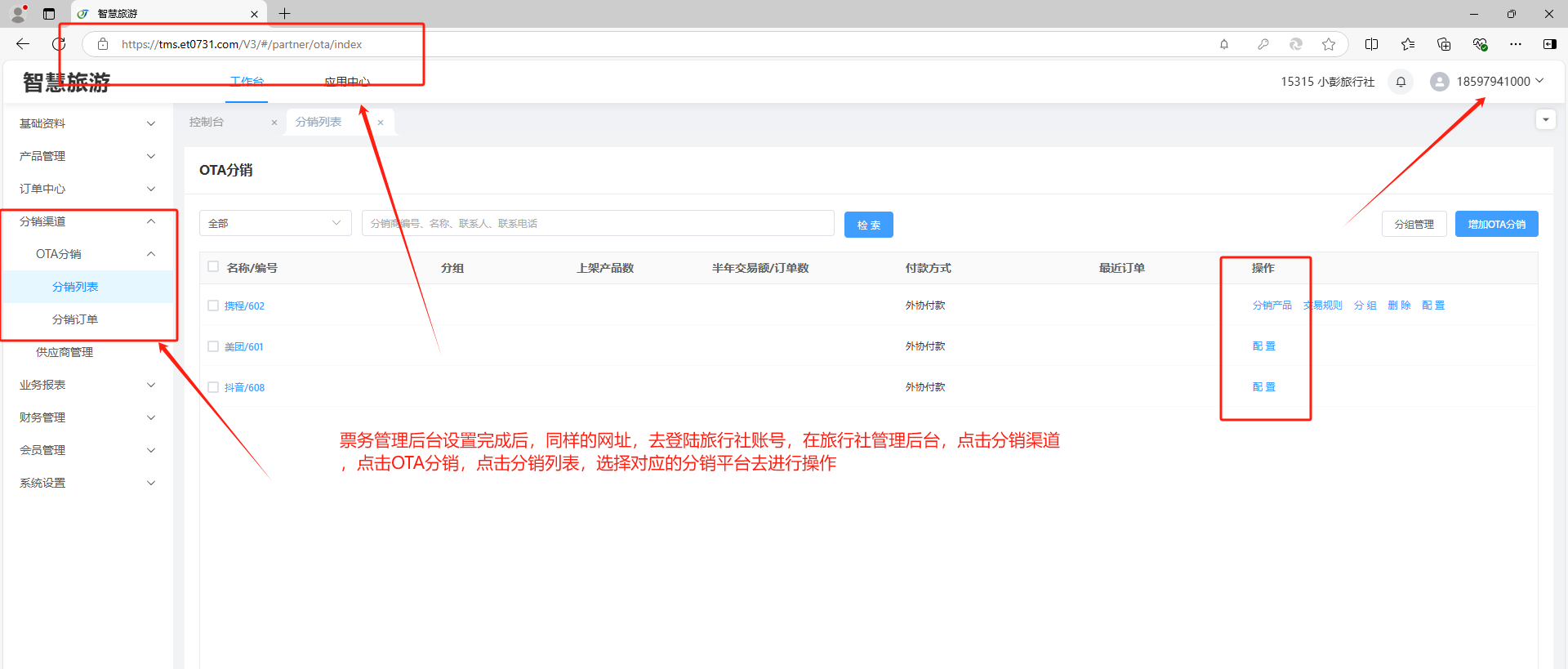The image size is (1568, 669).
Task: Toggle the select-all header checkbox
Action: 213,266
